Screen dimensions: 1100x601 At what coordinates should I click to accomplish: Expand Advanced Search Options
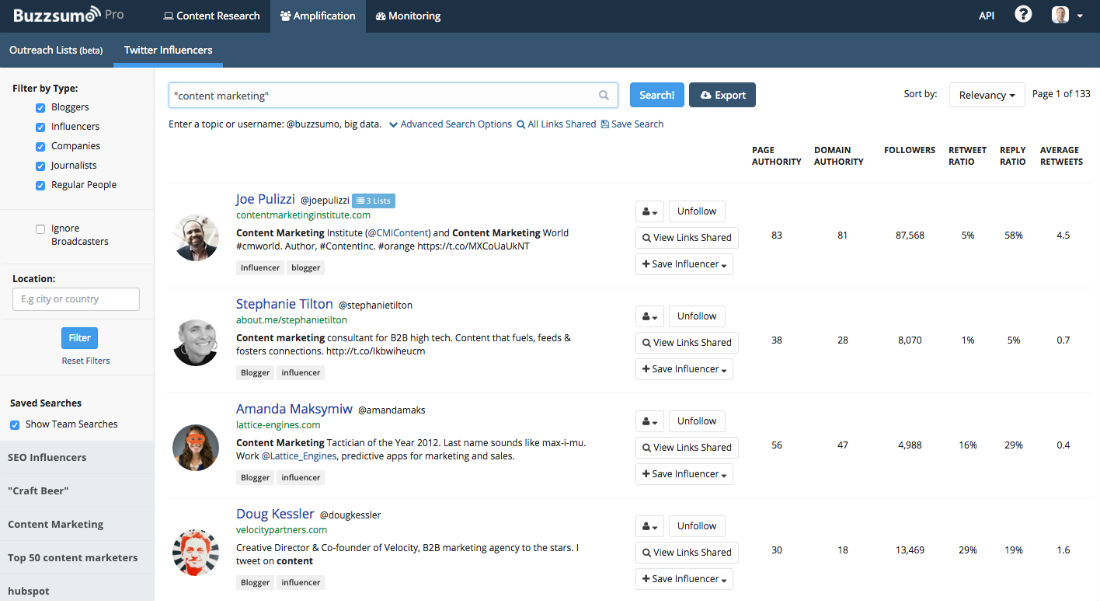pyautogui.click(x=450, y=124)
